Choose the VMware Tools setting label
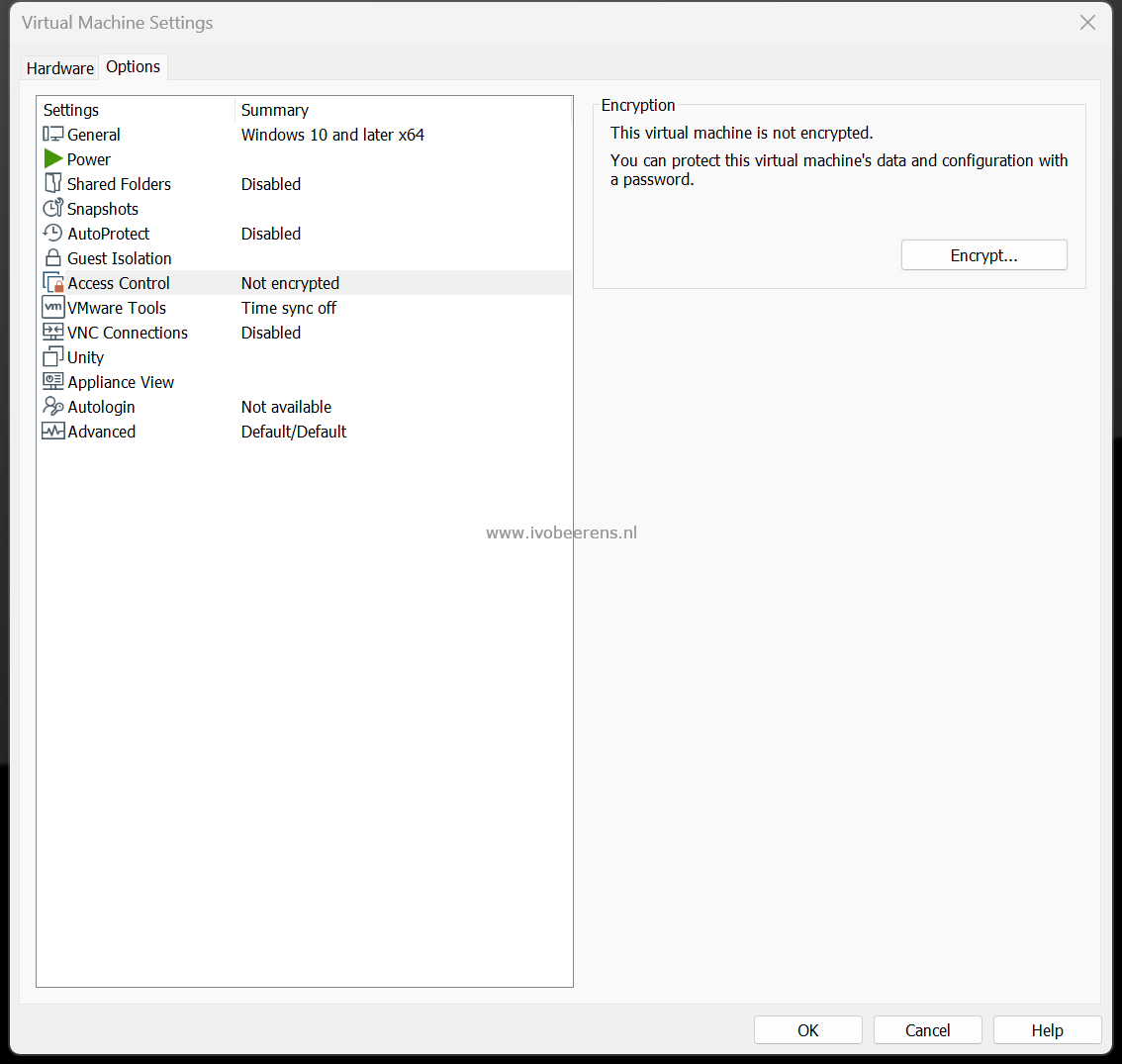This screenshot has width=1122, height=1064. (117, 308)
